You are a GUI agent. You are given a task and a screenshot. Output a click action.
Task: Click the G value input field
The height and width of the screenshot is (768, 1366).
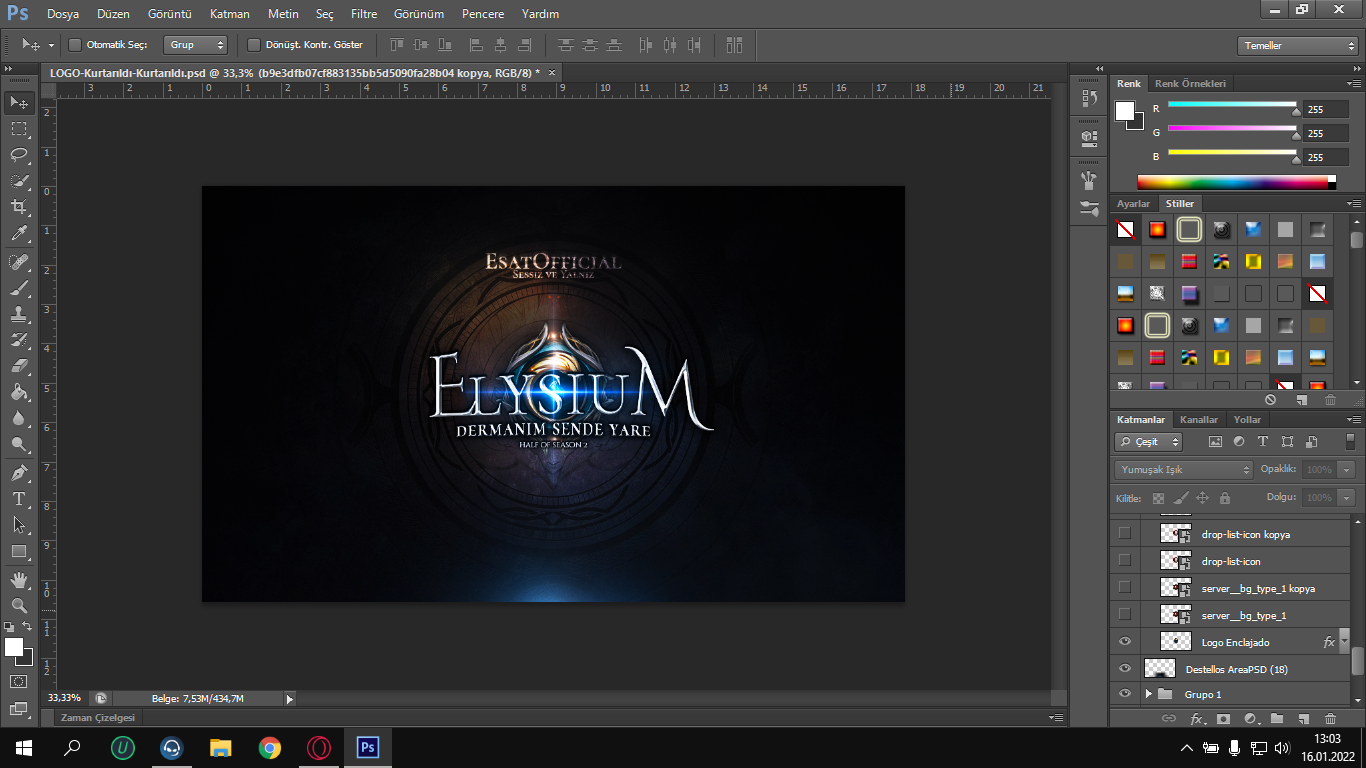[x=1326, y=133]
